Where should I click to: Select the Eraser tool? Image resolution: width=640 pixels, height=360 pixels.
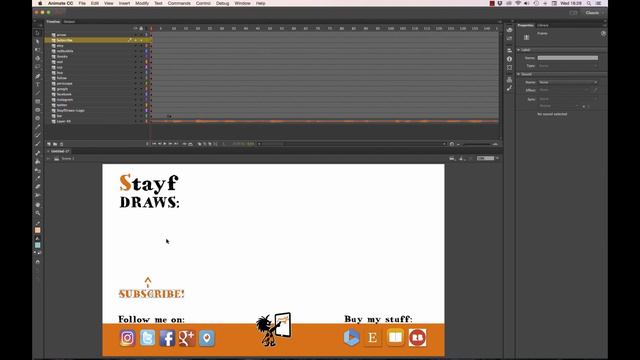coord(38,187)
